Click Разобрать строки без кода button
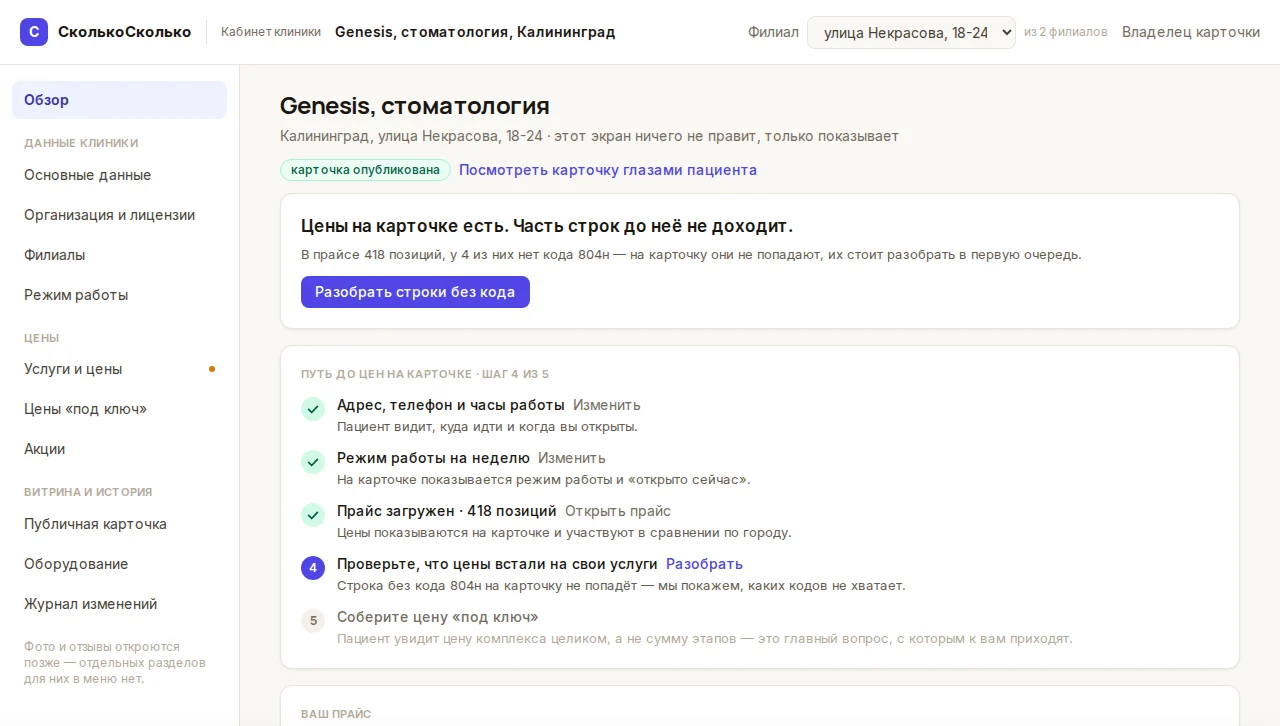 [415, 292]
